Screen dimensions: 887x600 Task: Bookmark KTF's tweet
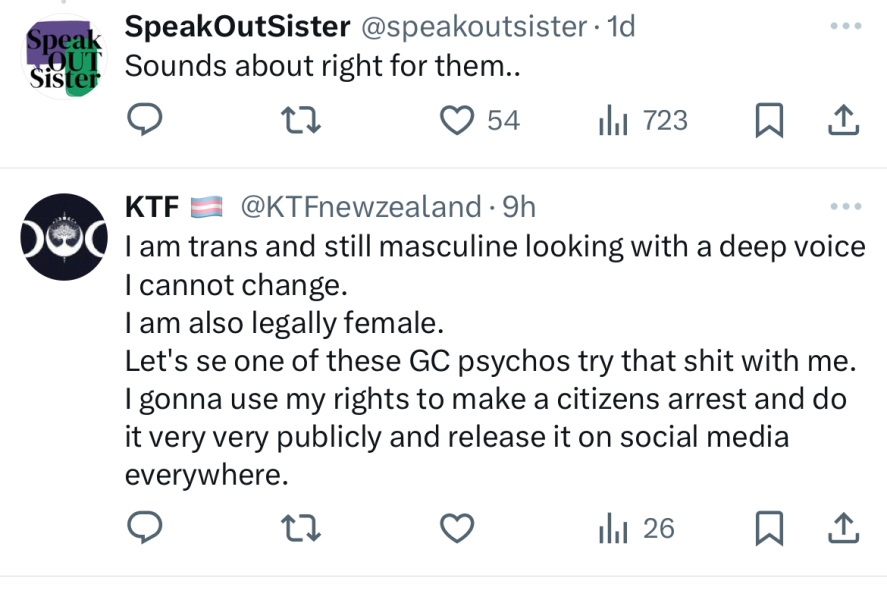768,528
